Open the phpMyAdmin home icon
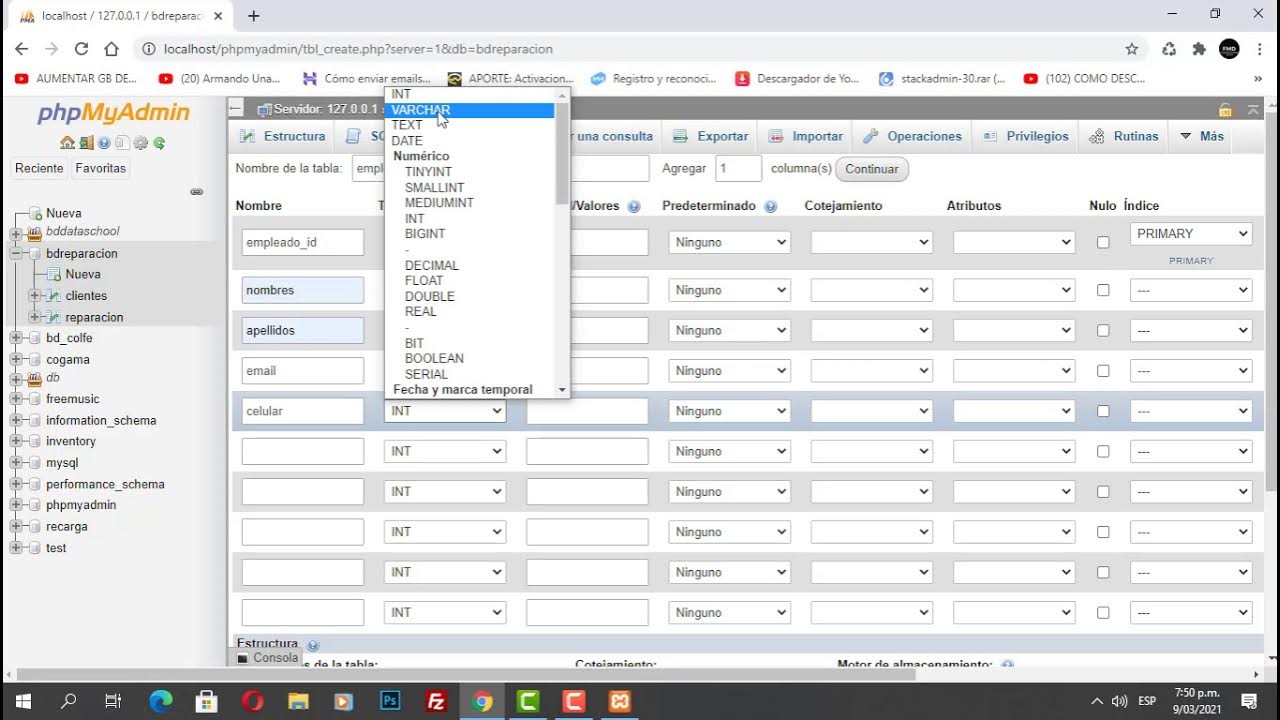This screenshot has height=720, width=1280. click(67, 143)
